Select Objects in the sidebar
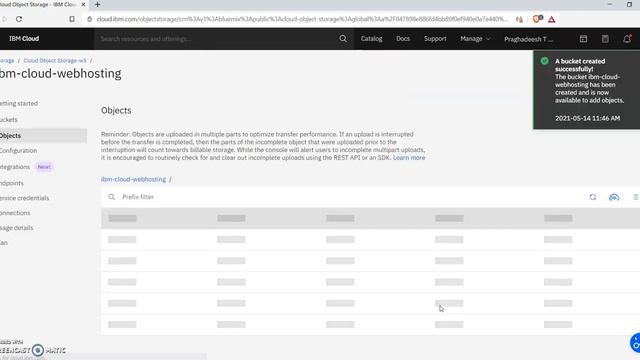 [x=43, y=136]
